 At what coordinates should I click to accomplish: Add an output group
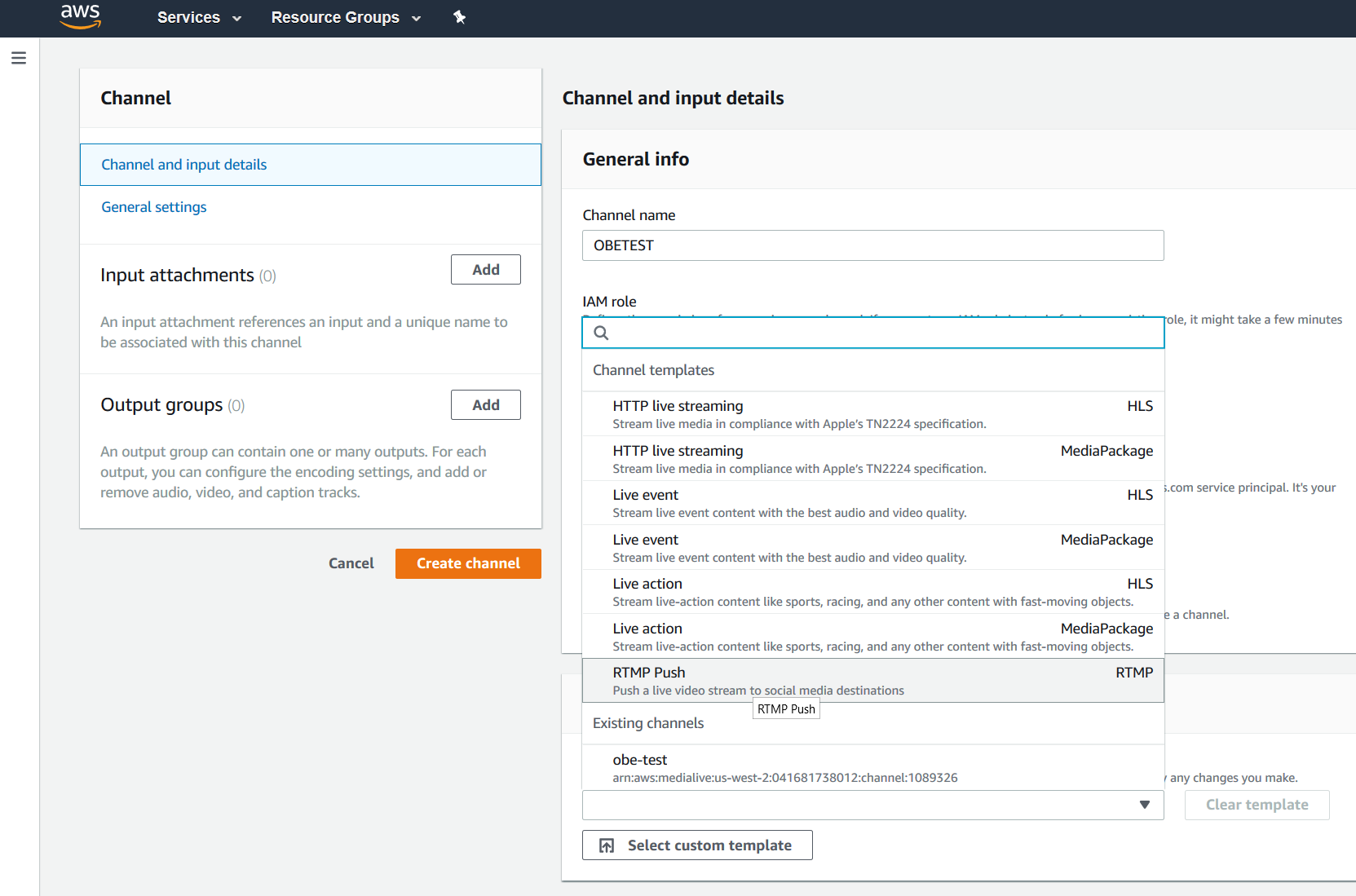pyautogui.click(x=486, y=405)
